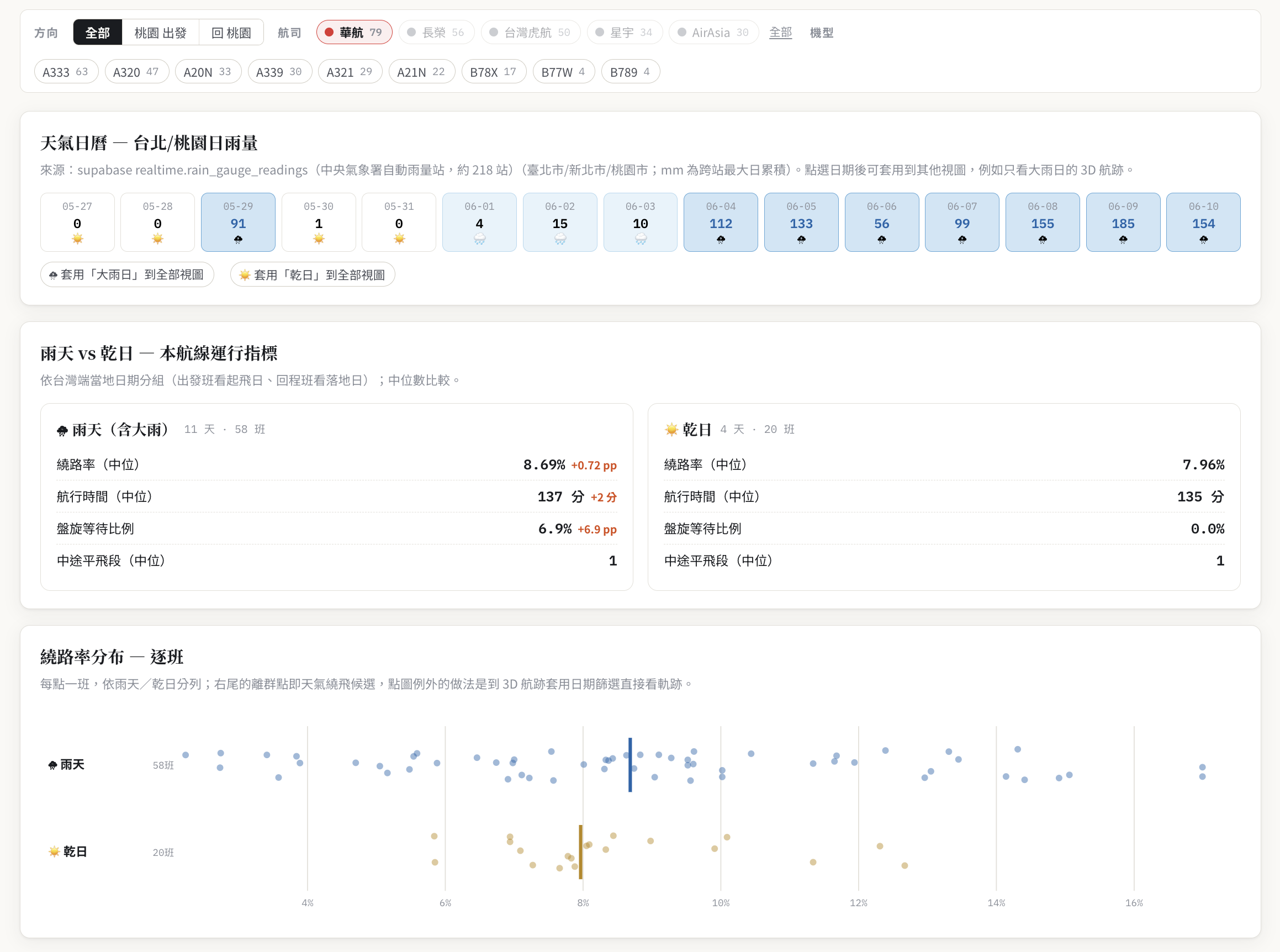Select the 05-27 calendar day
Viewport: 1280px width, 952px height.
pyautogui.click(x=77, y=223)
